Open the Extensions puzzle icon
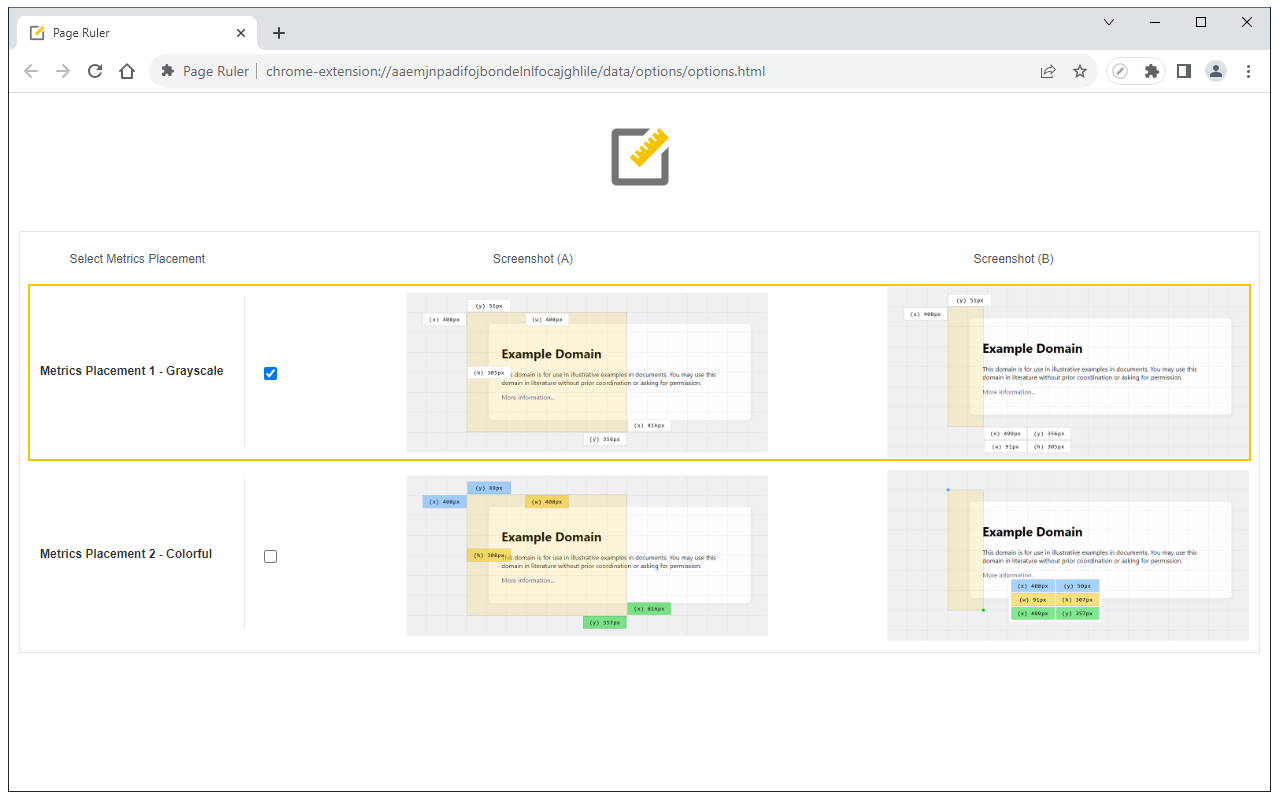 1152,71
